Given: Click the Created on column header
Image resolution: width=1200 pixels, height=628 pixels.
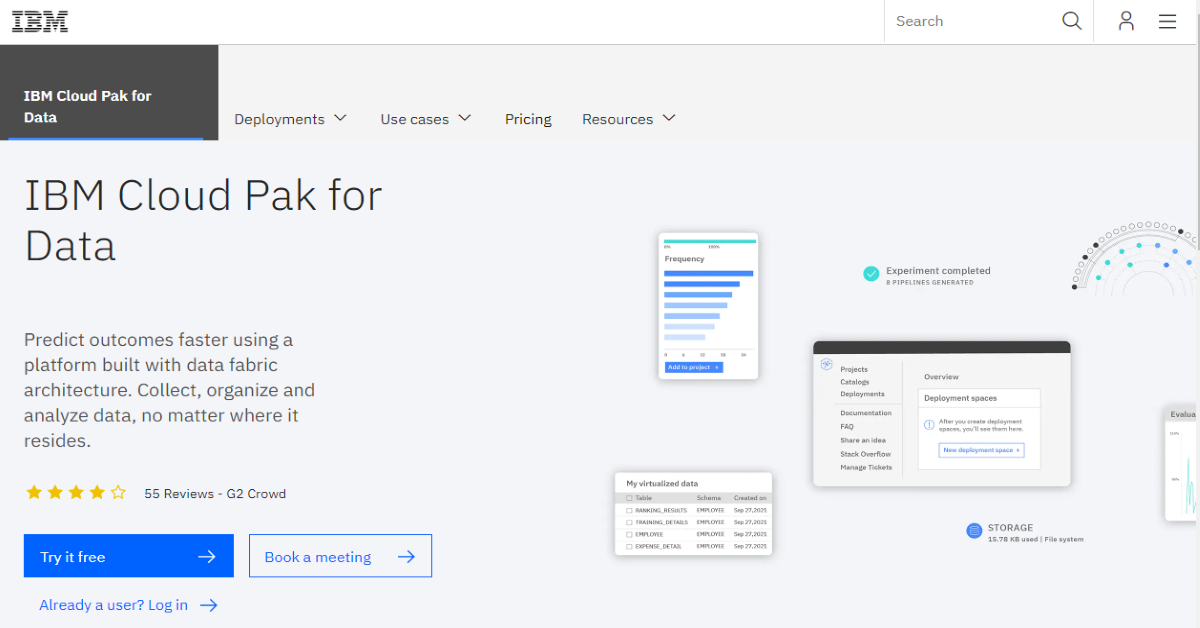Looking at the screenshot, I should pos(750,497).
